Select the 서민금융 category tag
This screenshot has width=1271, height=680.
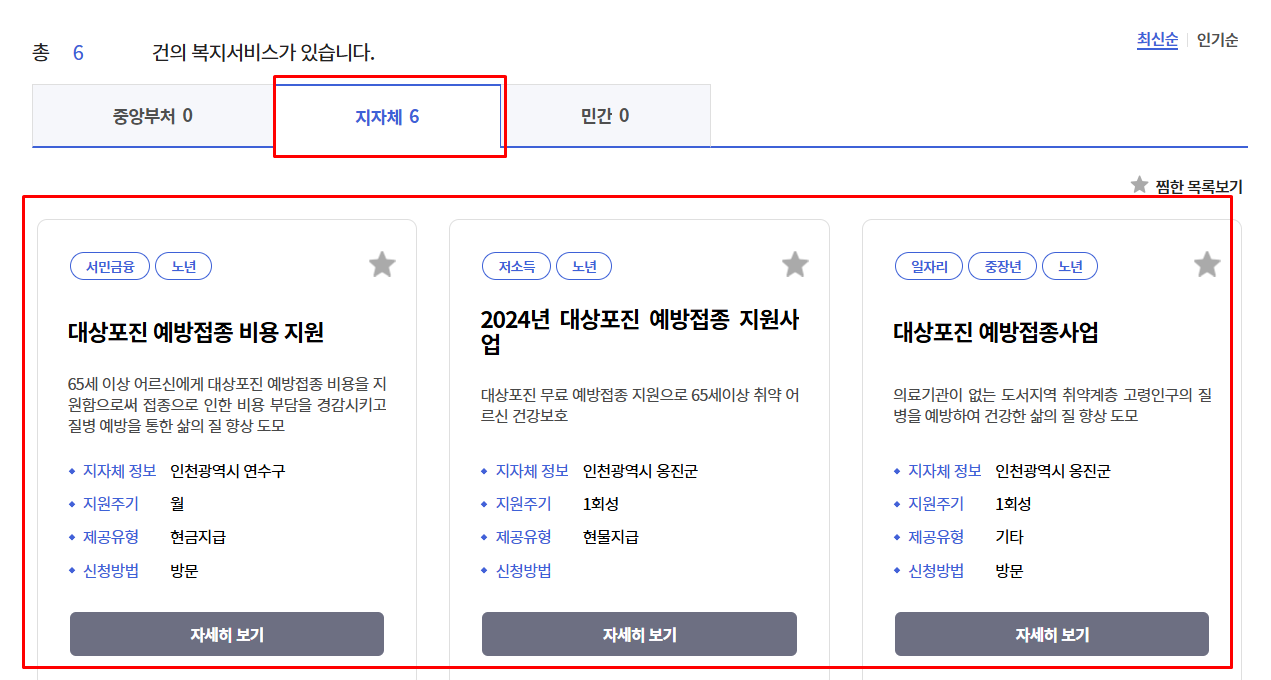tap(109, 265)
